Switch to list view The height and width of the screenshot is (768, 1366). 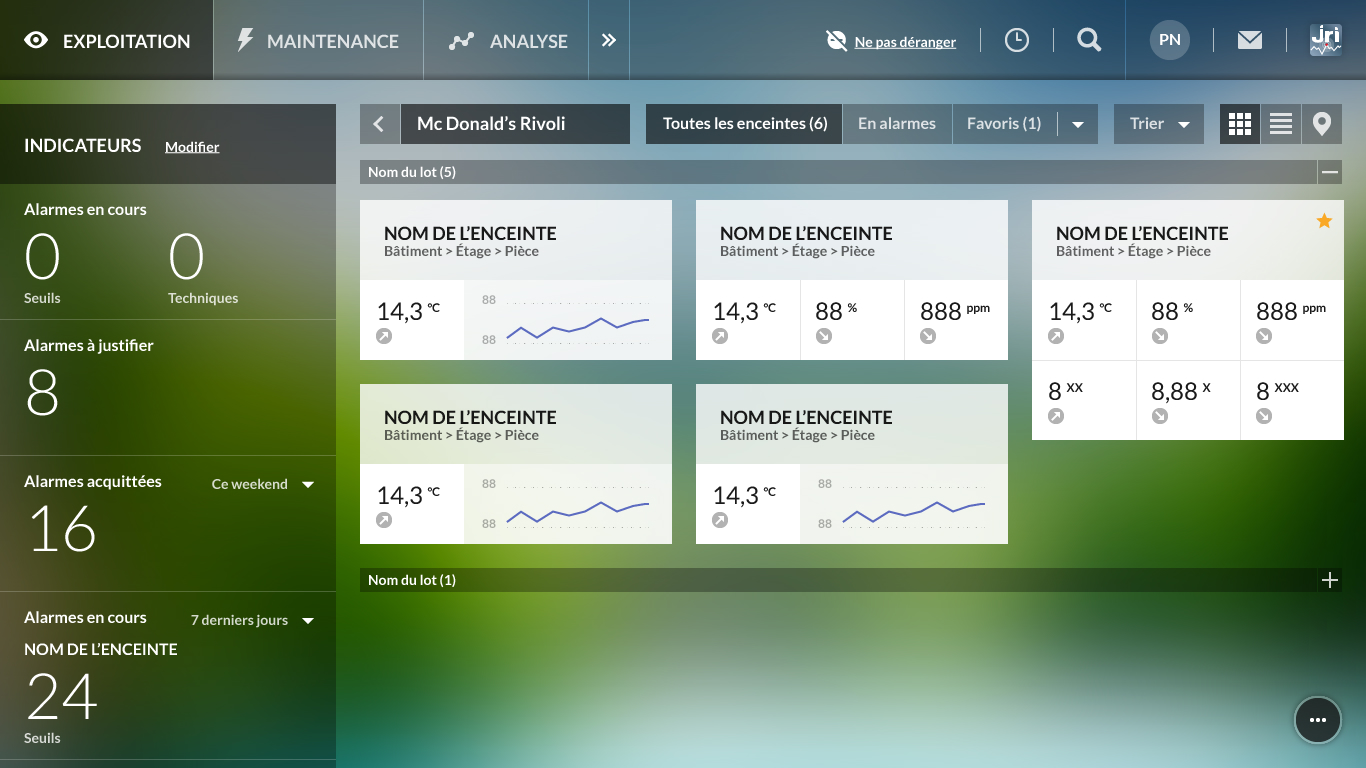(1281, 124)
